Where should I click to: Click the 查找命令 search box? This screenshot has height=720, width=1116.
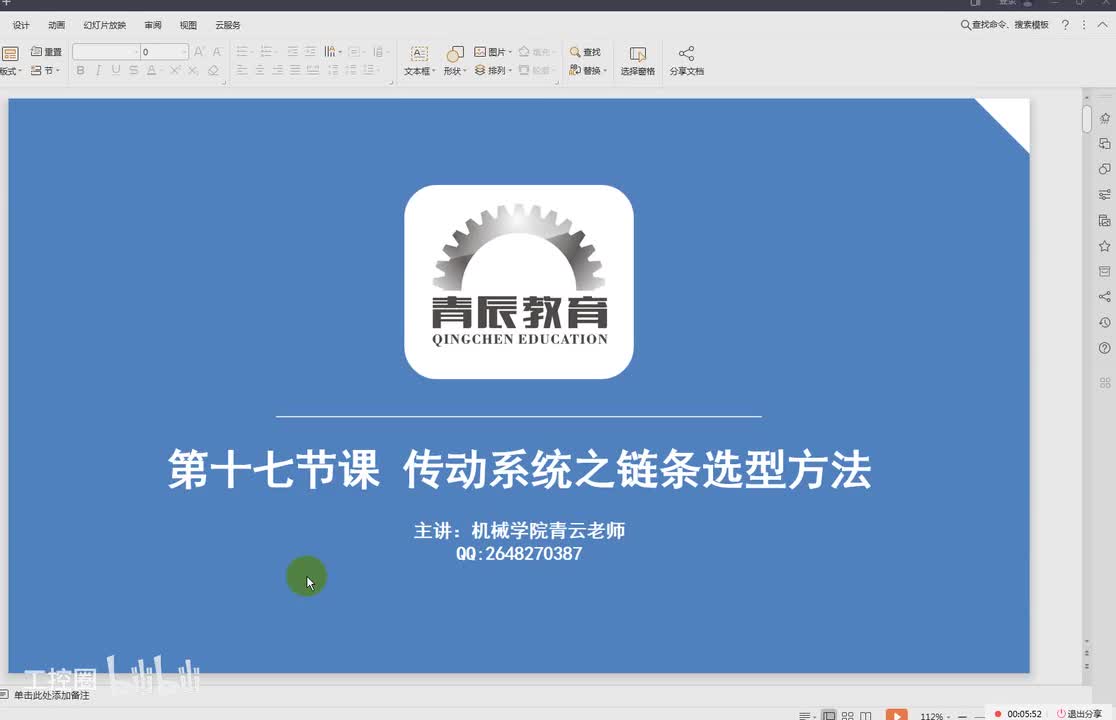point(1005,25)
